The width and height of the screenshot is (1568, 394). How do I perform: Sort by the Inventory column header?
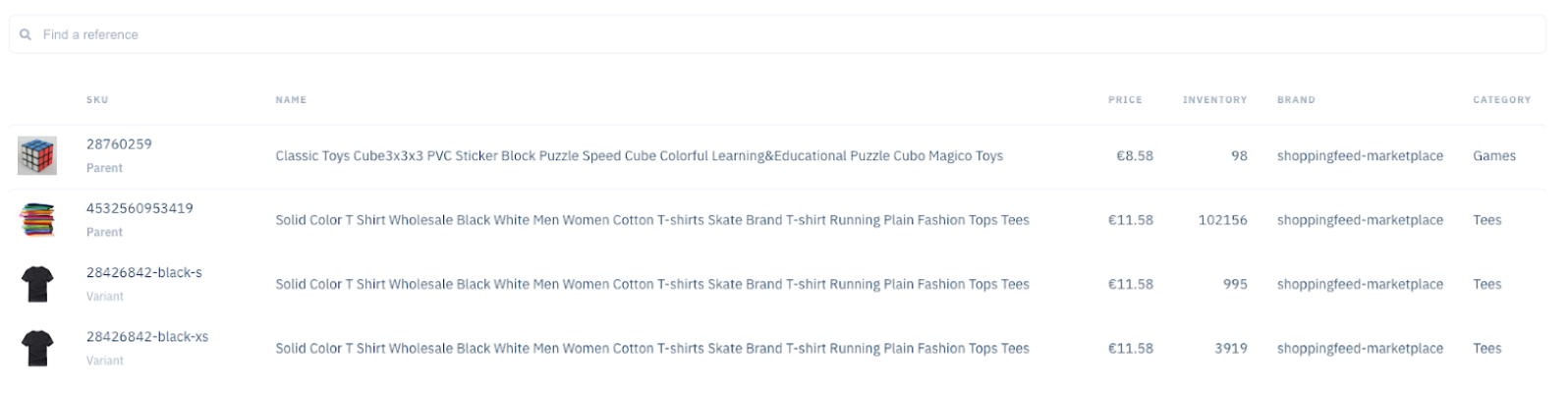[1214, 99]
